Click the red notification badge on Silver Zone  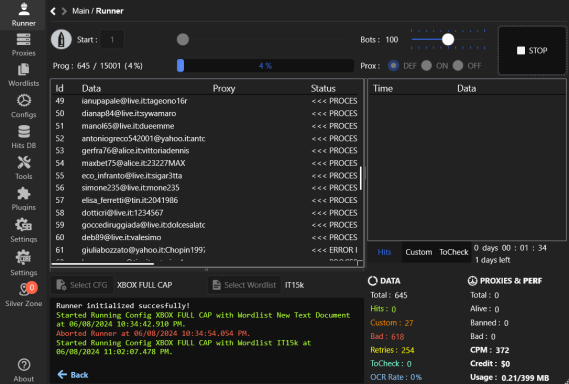32,287
